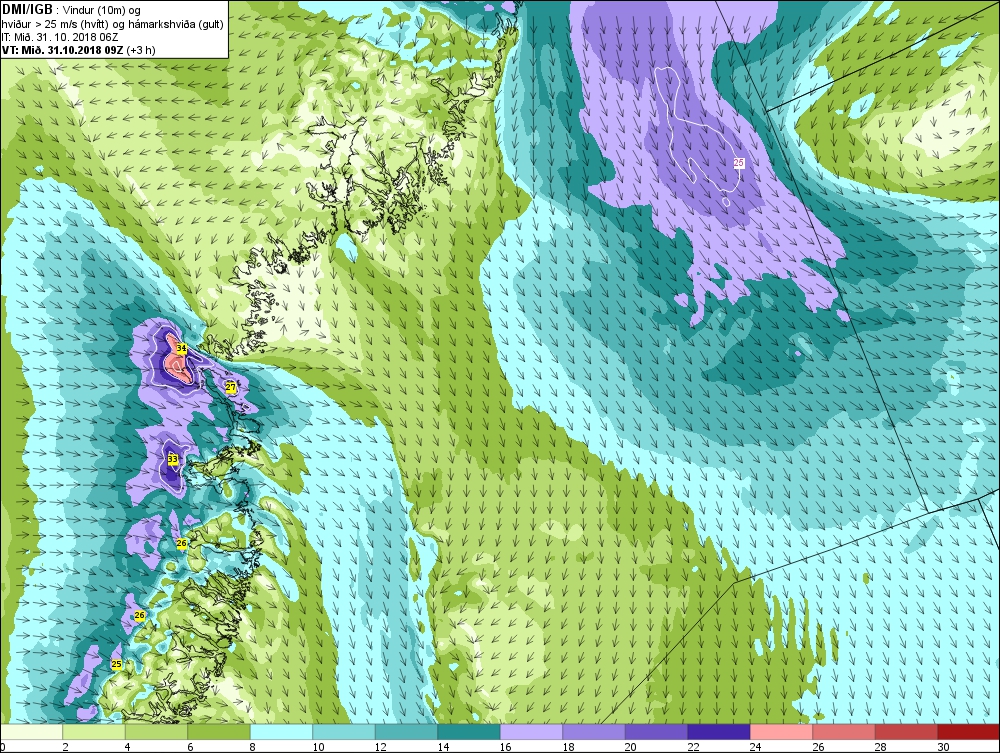
Task: Pick the 26–28 m/s salmon legend swatch
Action: coord(844,732)
